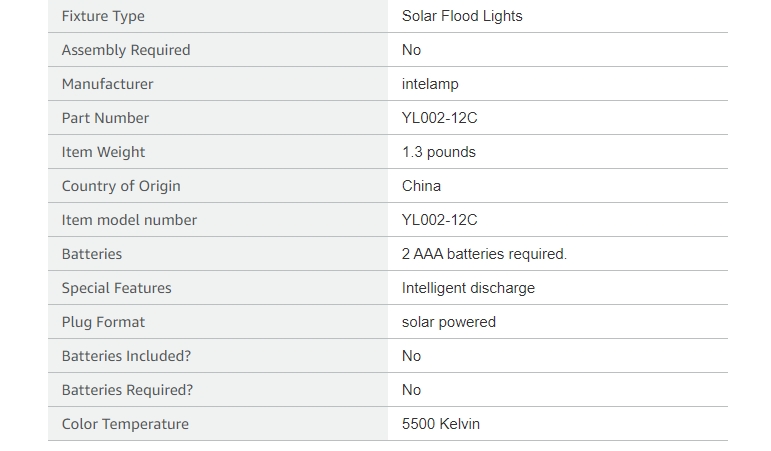Click the Manufacturer label cell
The image size is (771, 451).
[x=218, y=84]
